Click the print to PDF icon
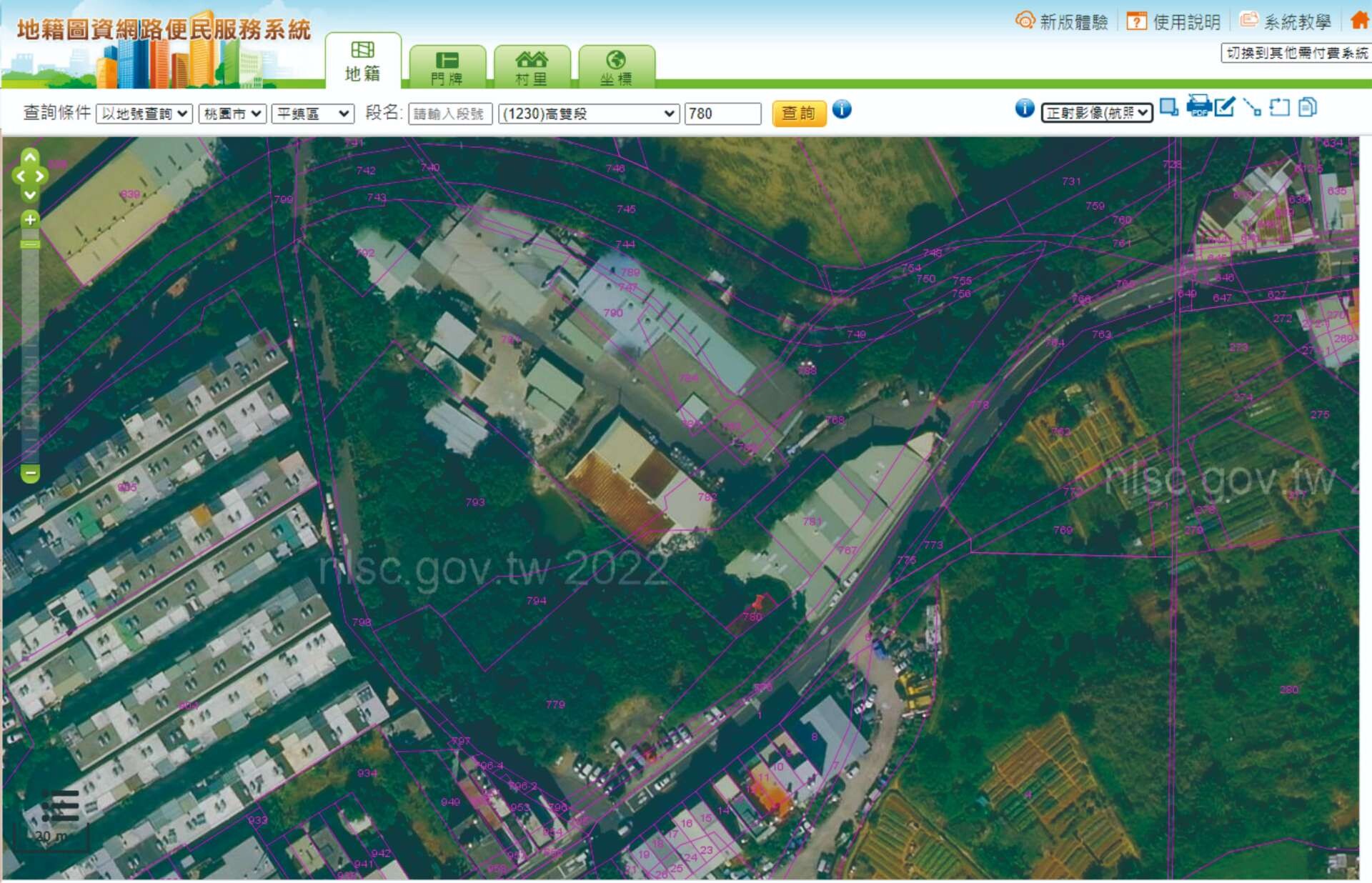The image size is (1372, 883). (1198, 106)
